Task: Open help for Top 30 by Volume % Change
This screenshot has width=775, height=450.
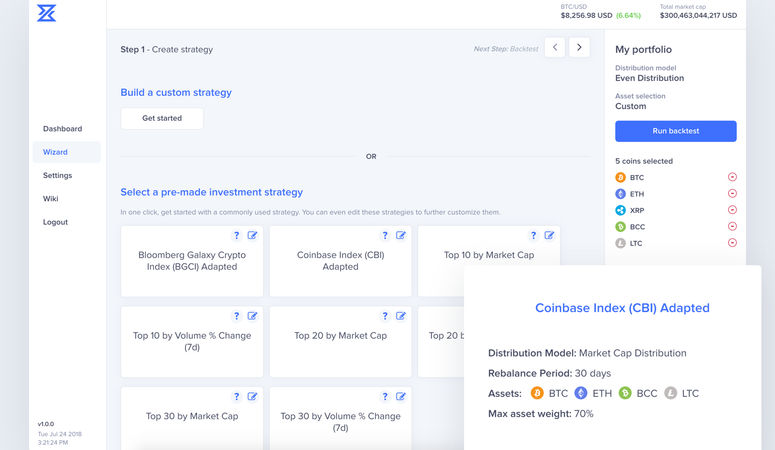Action: pos(385,397)
